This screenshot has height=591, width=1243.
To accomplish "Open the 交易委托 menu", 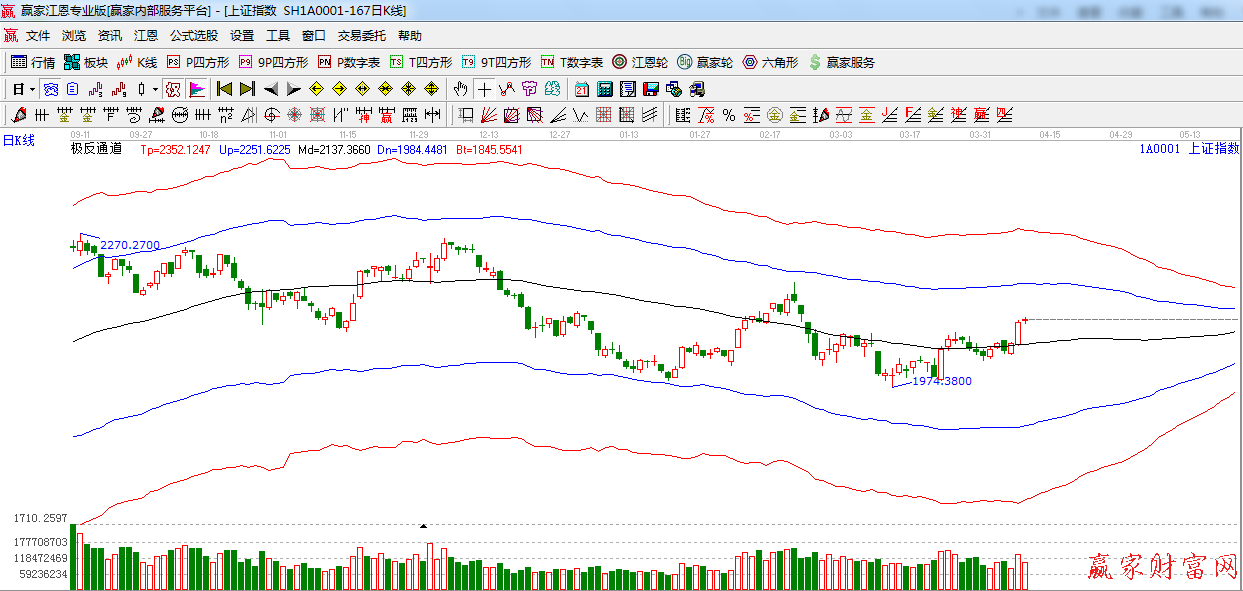I will [x=361, y=35].
